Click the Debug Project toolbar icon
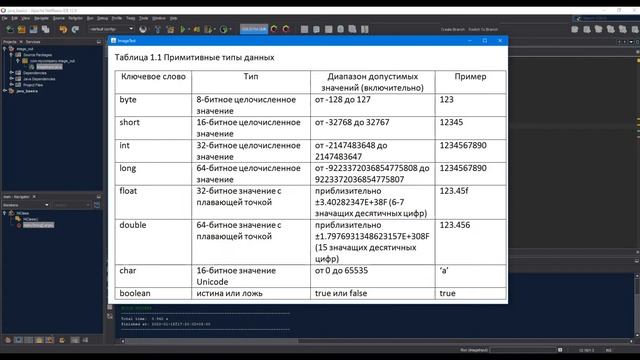640x360 pixels. tap(197, 29)
